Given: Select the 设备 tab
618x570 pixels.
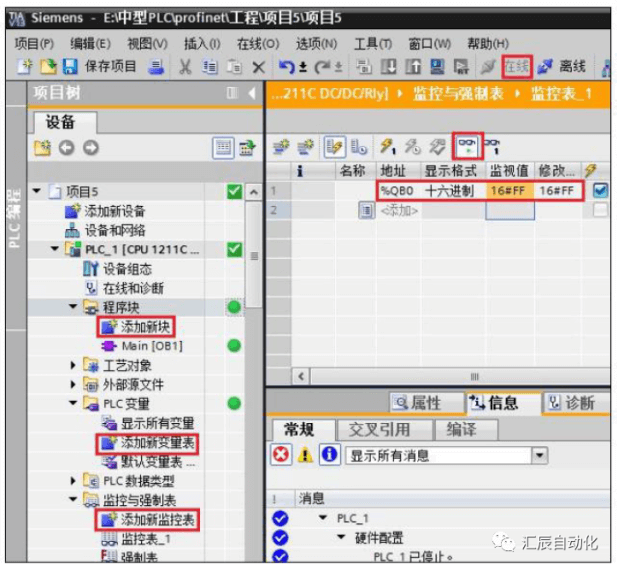Looking at the screenshot, I should 63,122.
